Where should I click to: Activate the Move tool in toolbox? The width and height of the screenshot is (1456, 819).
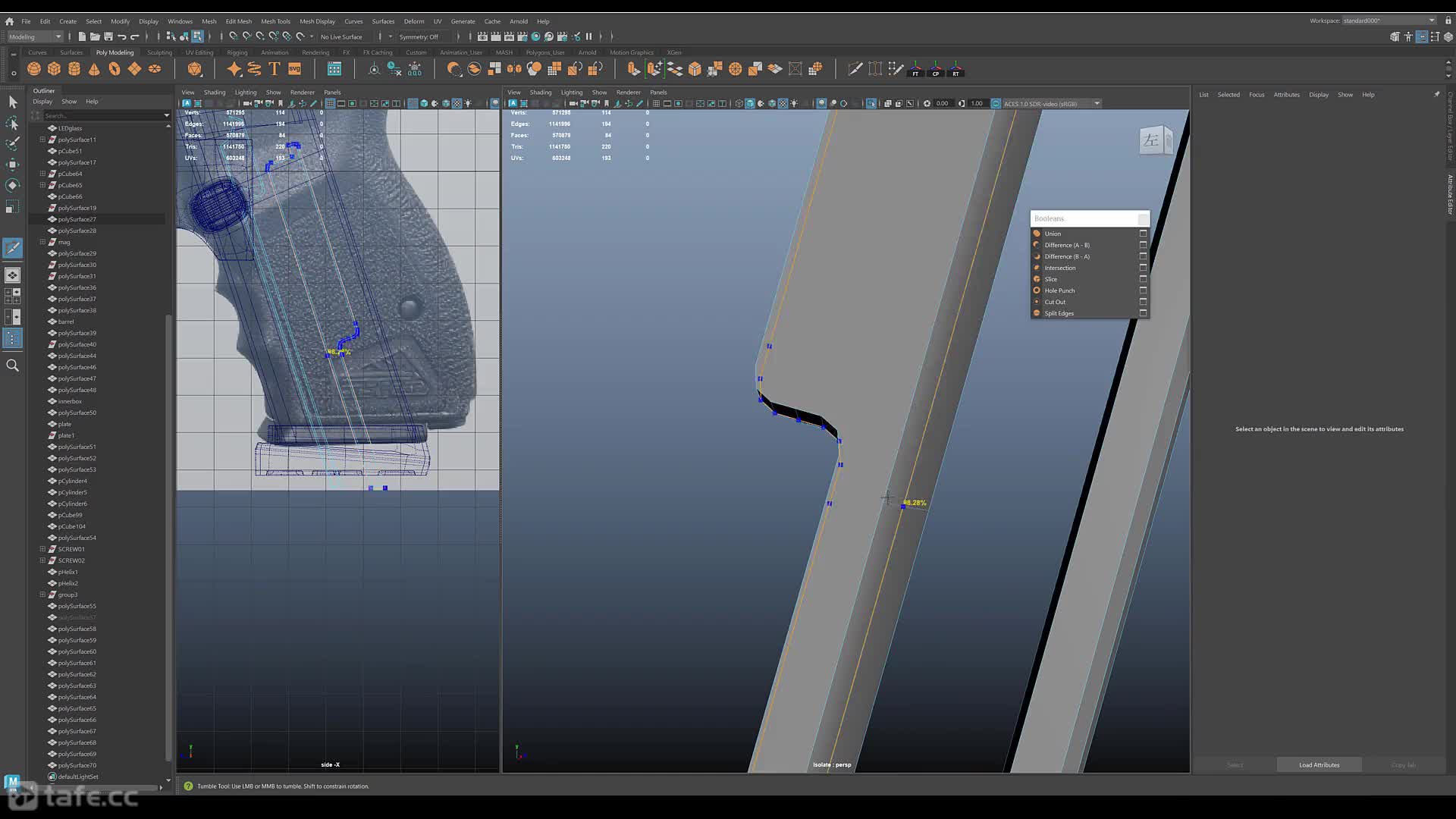[x=12, y=165]
